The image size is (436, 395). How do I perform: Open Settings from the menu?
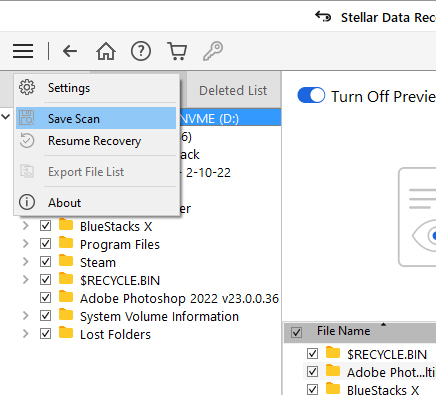pyautogui.click(x=95, y=88)
